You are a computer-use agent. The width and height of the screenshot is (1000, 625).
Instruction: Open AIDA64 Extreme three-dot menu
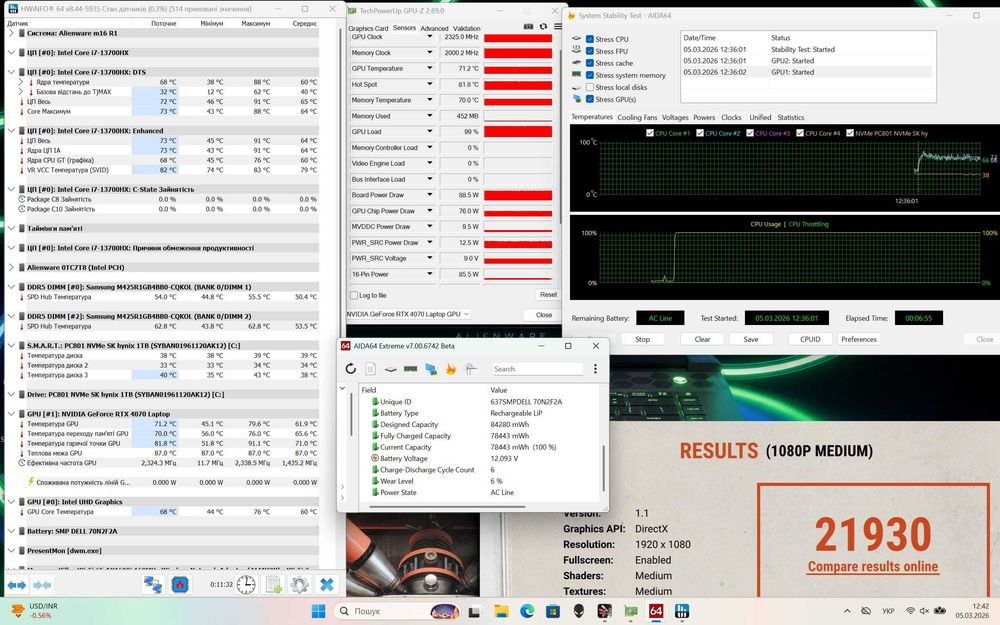pyautogui.click(x=595, y=369)
